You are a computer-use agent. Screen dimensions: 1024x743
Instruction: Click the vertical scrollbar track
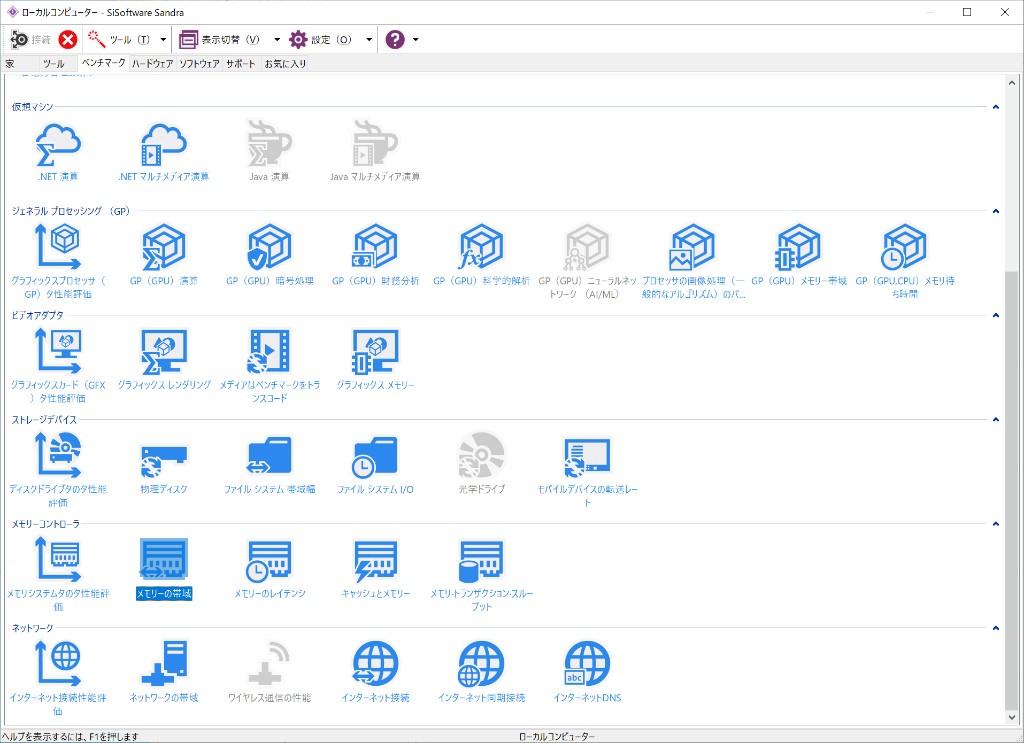click(1012, 180)
